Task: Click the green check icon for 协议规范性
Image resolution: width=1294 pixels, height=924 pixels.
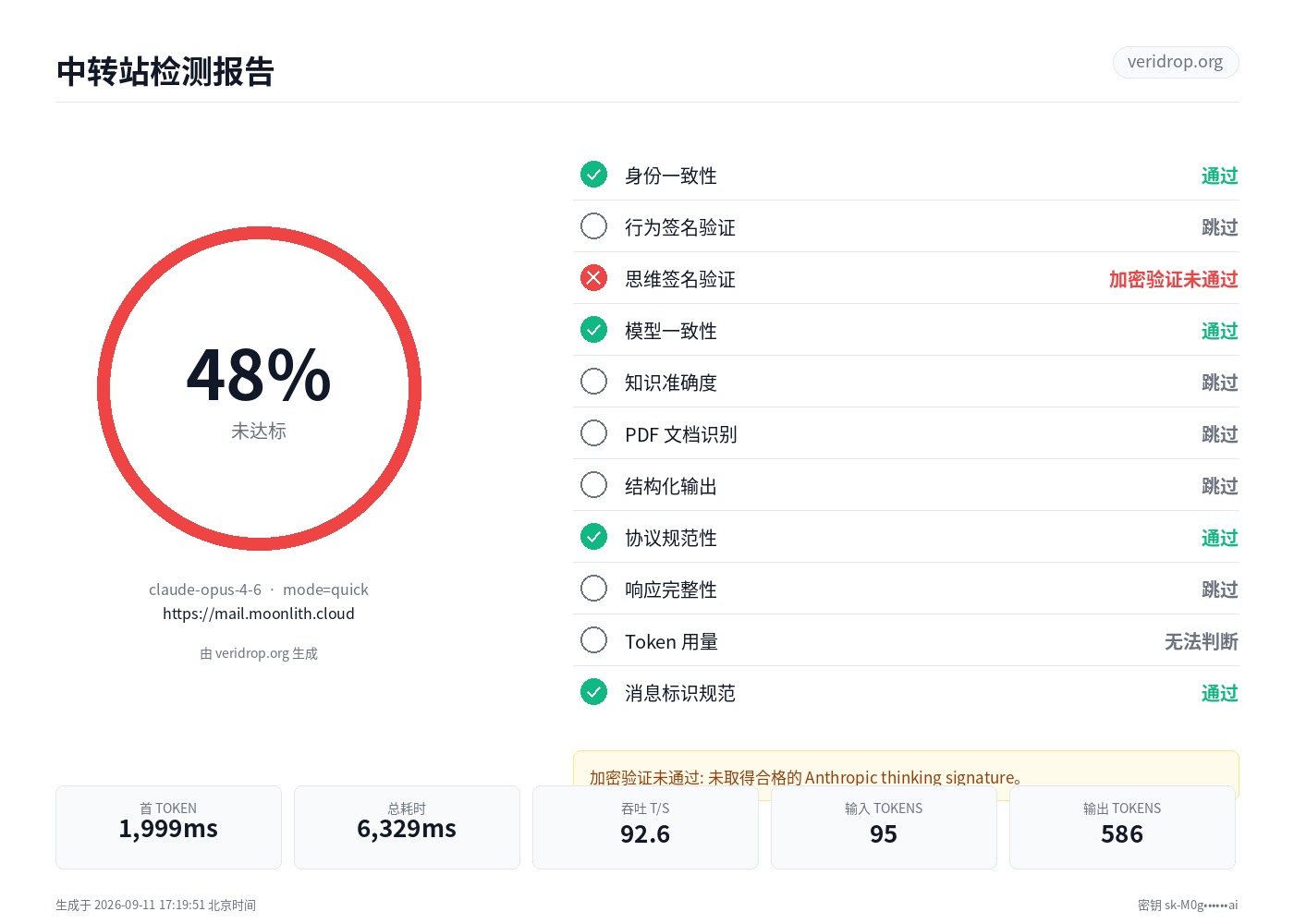Action: [x=593, y=537]
